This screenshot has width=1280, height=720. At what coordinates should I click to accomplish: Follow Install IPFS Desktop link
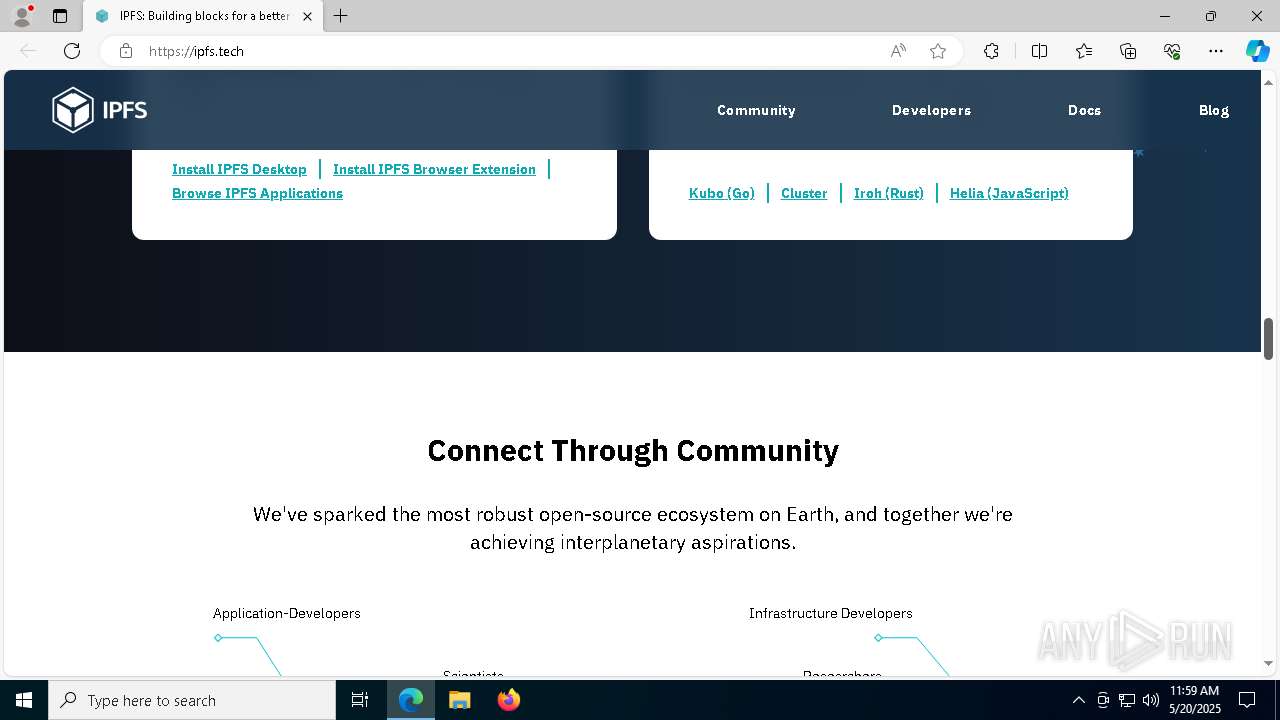pyautogui.click(x=239, y=169)
